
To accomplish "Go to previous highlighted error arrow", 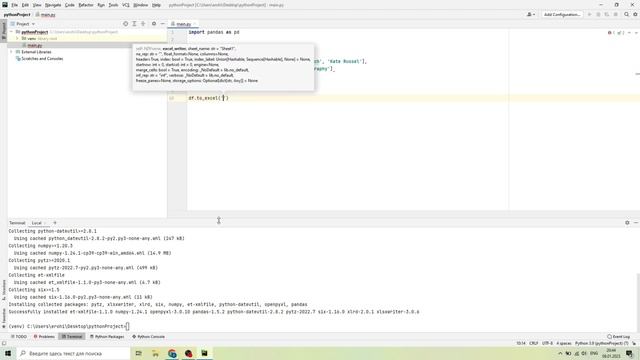I will (x=629, y=33).
